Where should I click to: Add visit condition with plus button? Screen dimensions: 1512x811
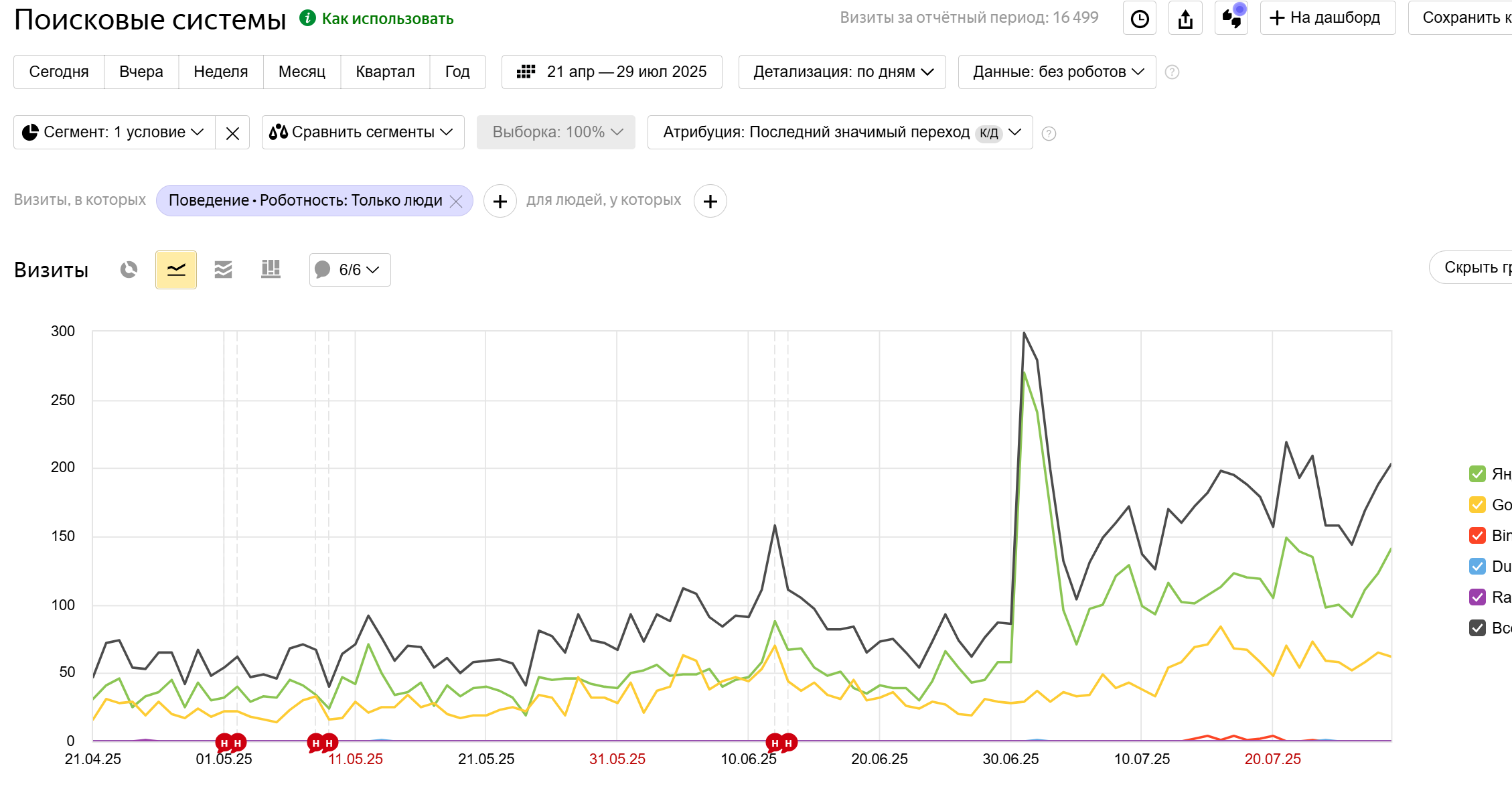[500, 201]
